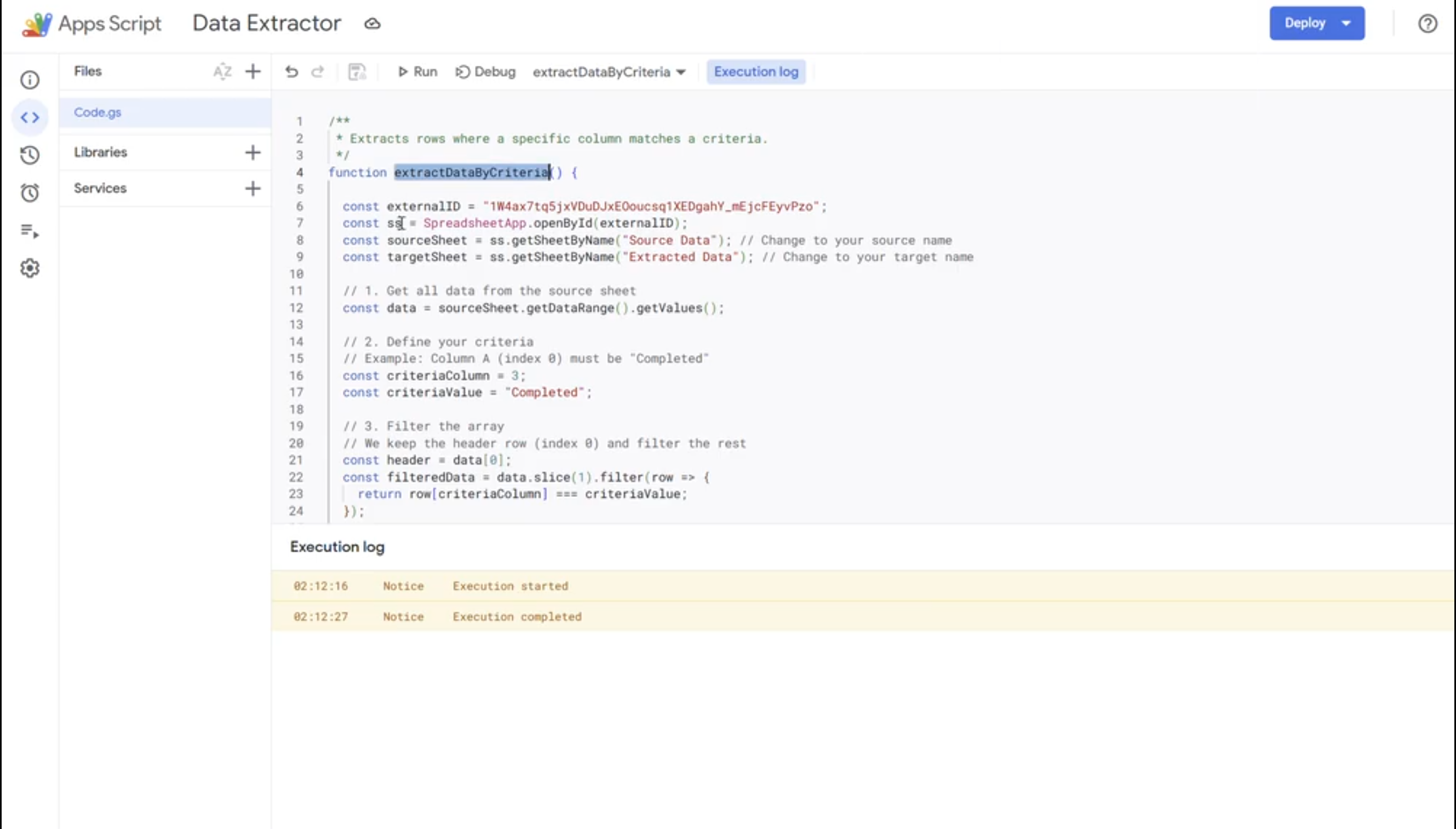The width and height of the screenshot is (1456, 829).
Task: Add a service to the project
Action: (253, 188)
